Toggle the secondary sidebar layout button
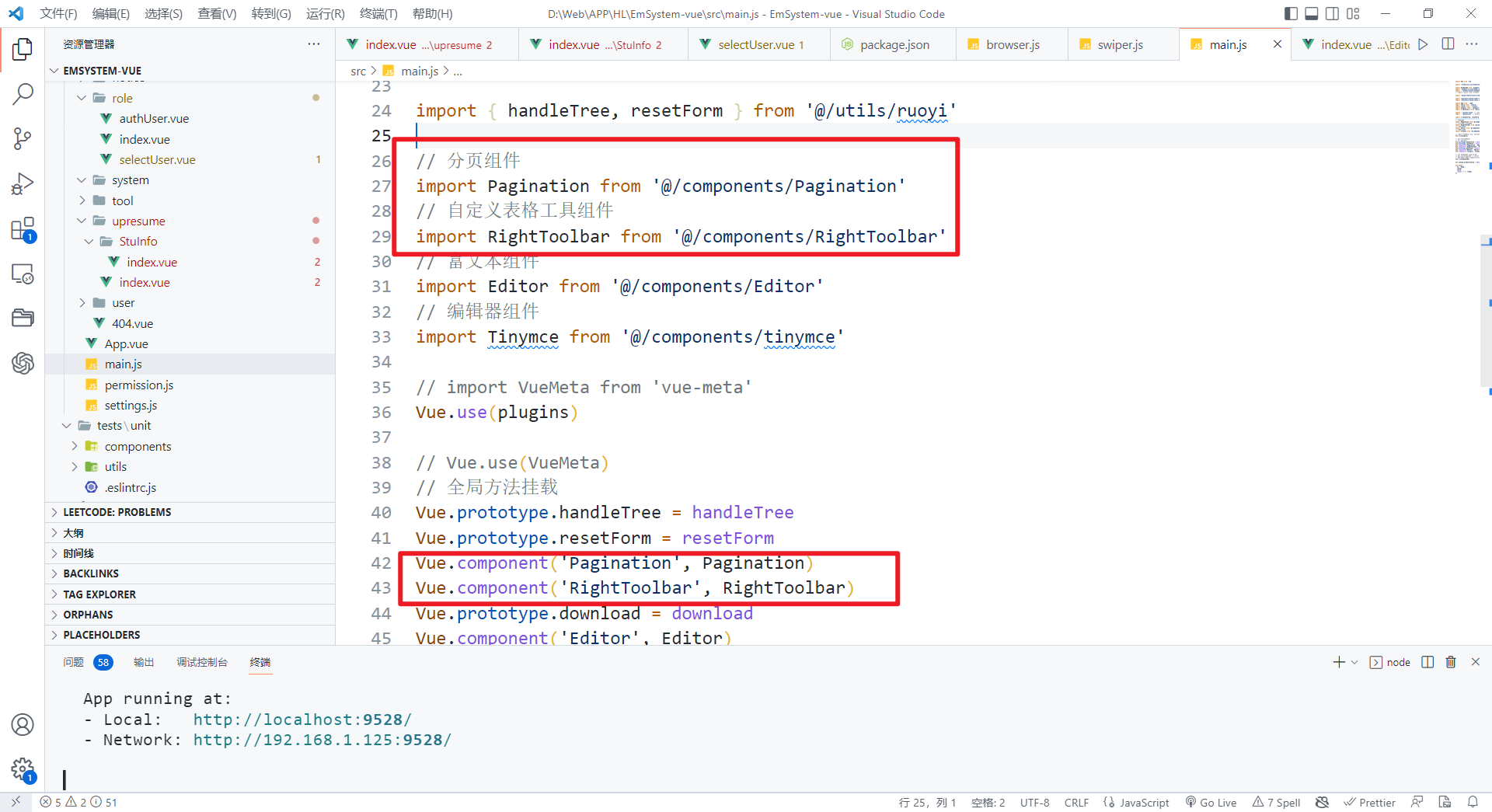1492x812 pixels. pos(1332,13)
